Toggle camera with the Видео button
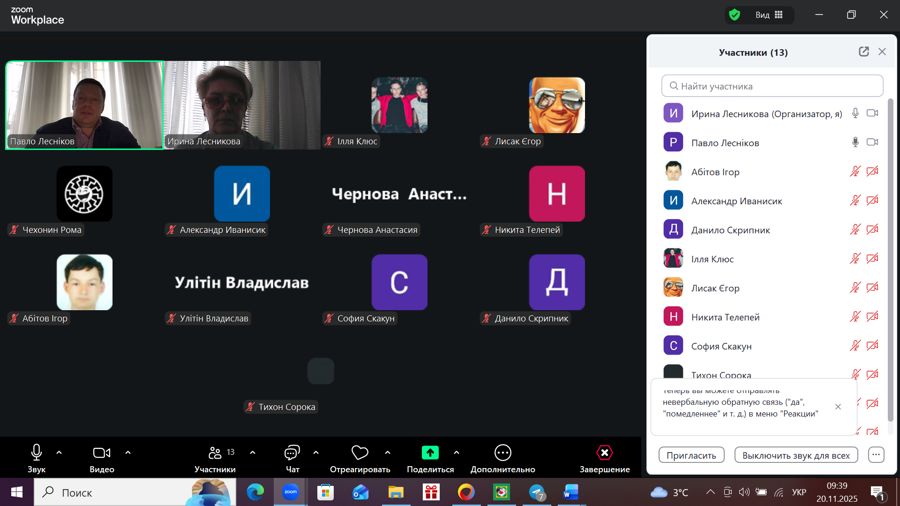This screenshot has width=900, height=506. tap(101, 453)
